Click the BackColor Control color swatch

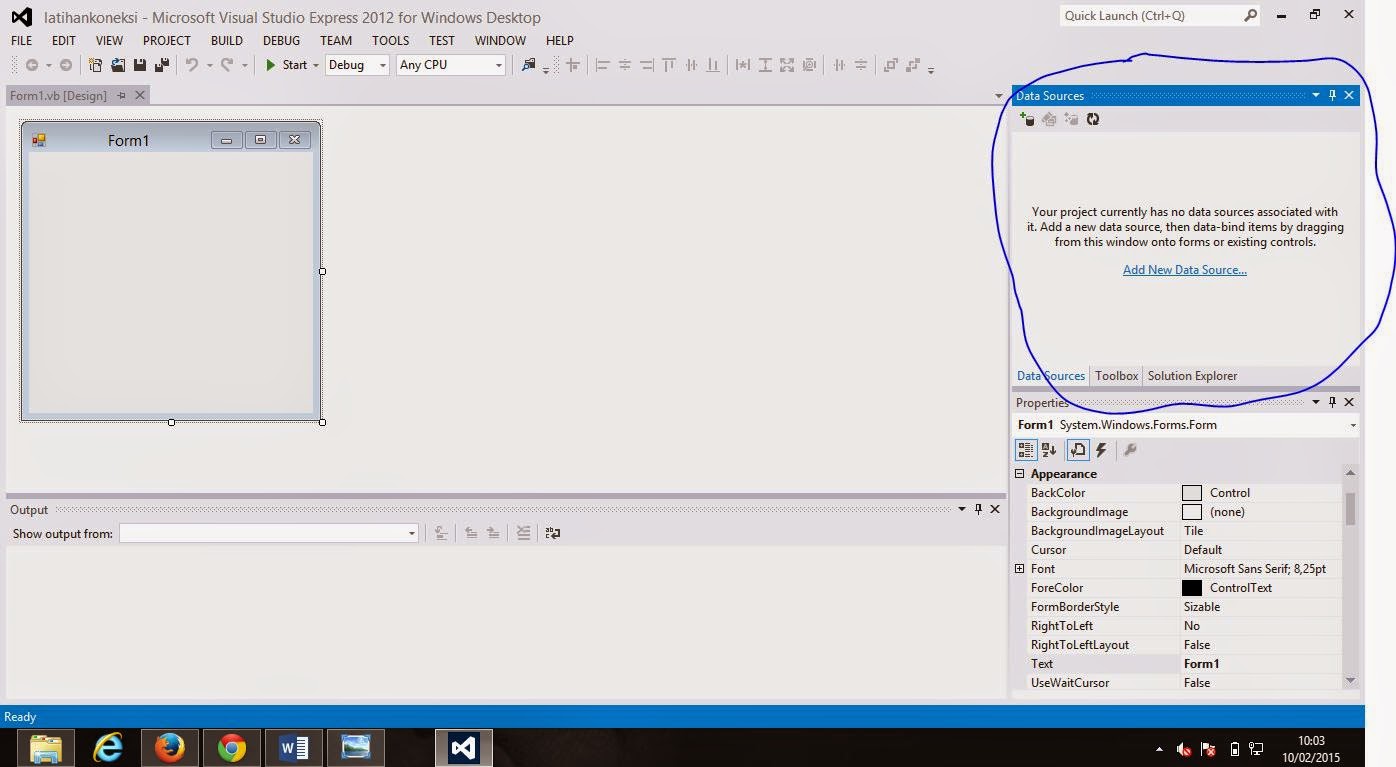pyautogui.click(x=1192, y=493)
